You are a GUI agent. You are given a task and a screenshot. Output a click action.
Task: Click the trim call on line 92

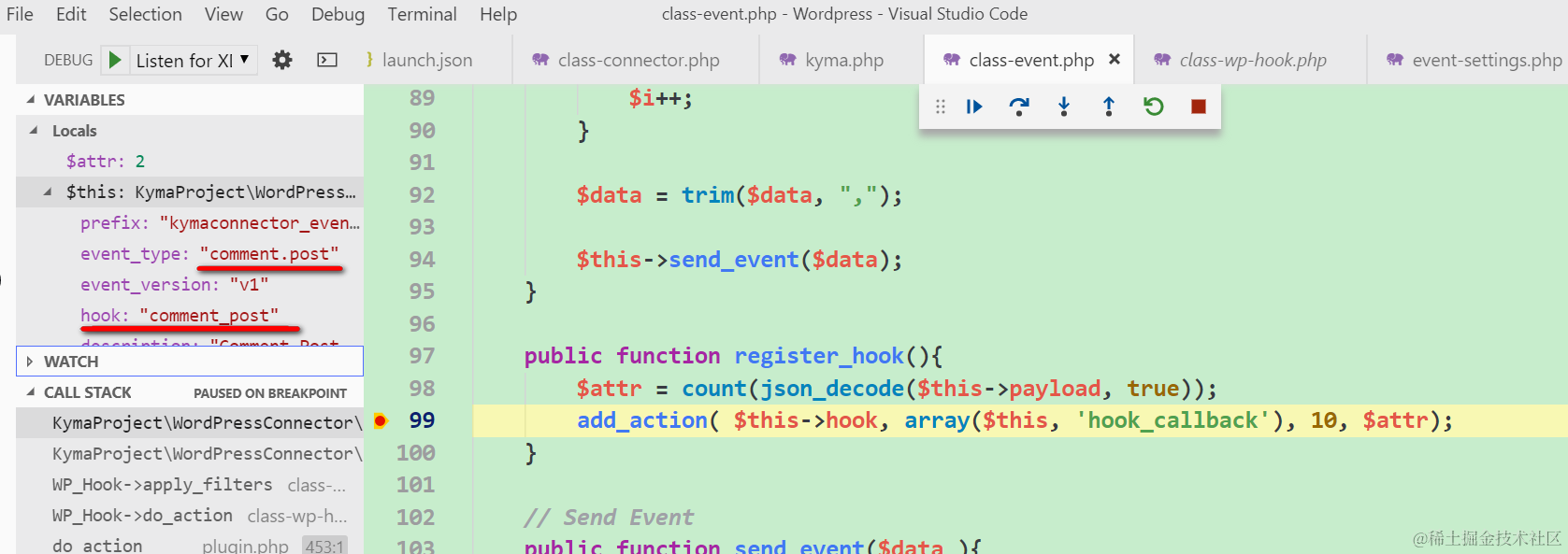click(708, 194)
